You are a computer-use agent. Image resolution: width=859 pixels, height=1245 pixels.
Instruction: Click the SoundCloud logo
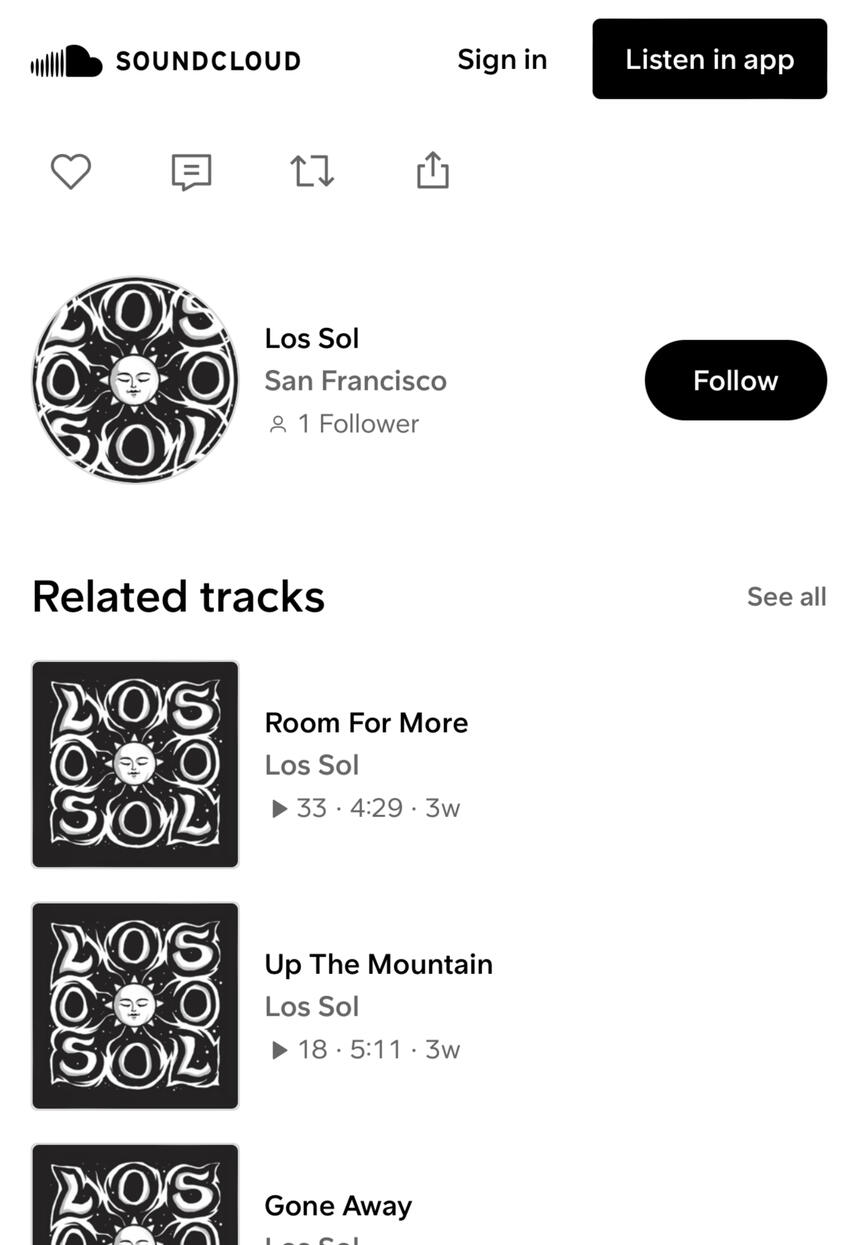tap(165, 60)
